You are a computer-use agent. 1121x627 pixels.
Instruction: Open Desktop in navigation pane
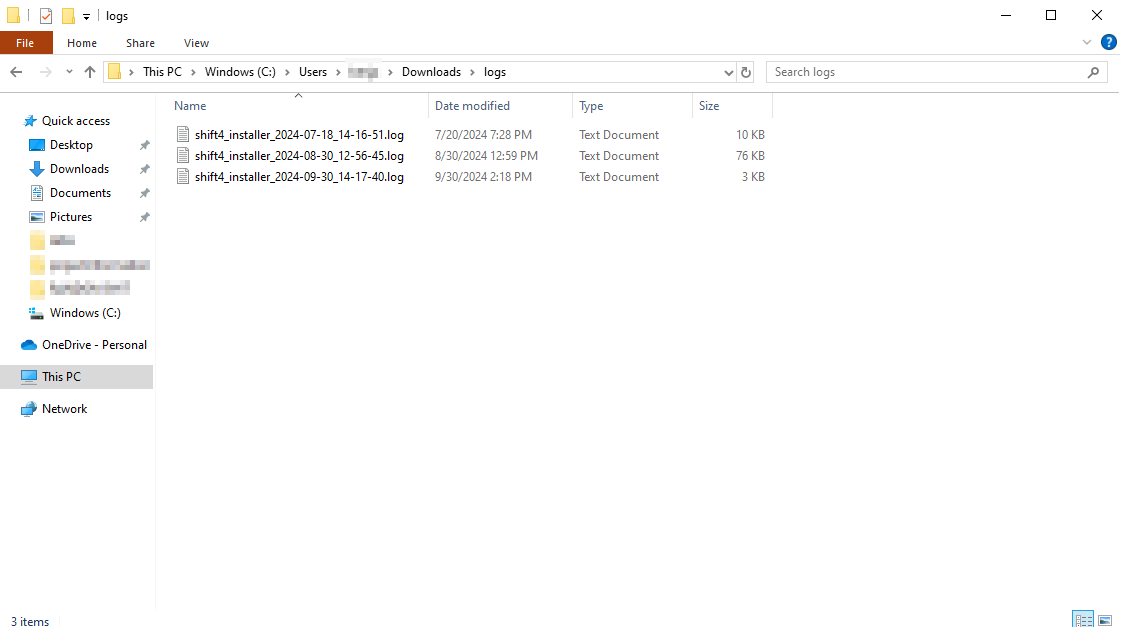[x=71, y=145]
